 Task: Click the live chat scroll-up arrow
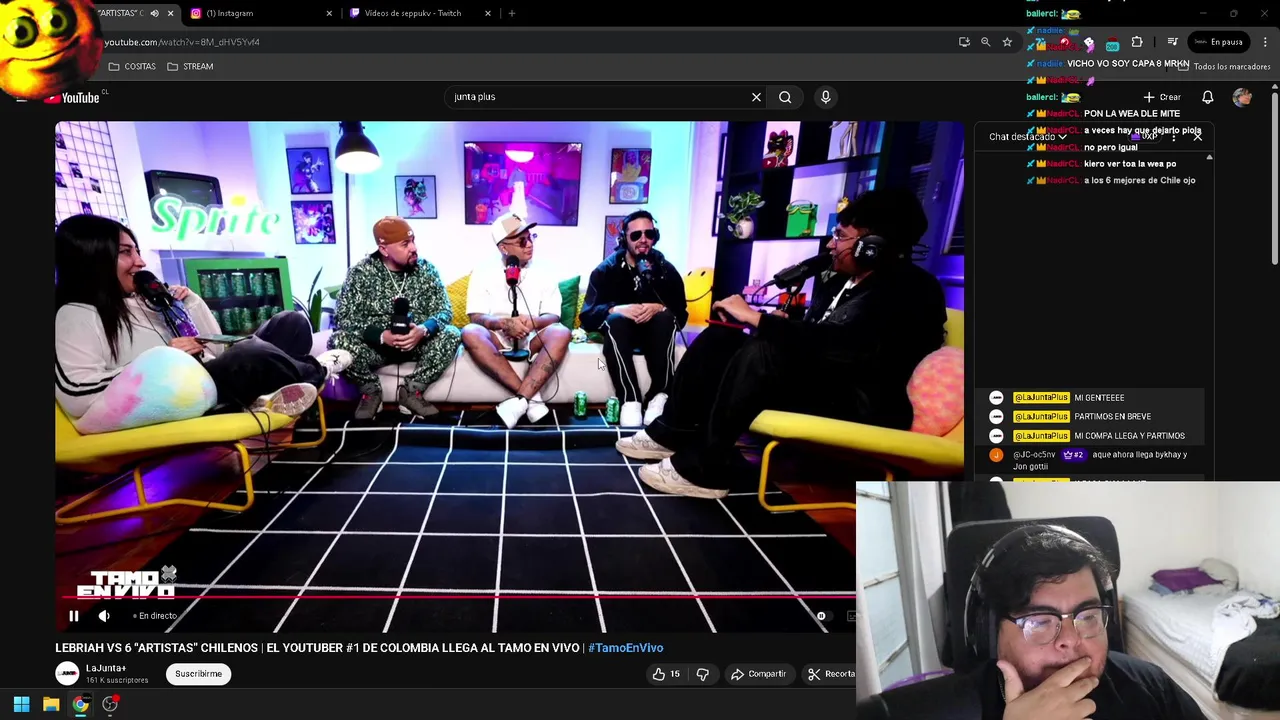[1209, 158]
